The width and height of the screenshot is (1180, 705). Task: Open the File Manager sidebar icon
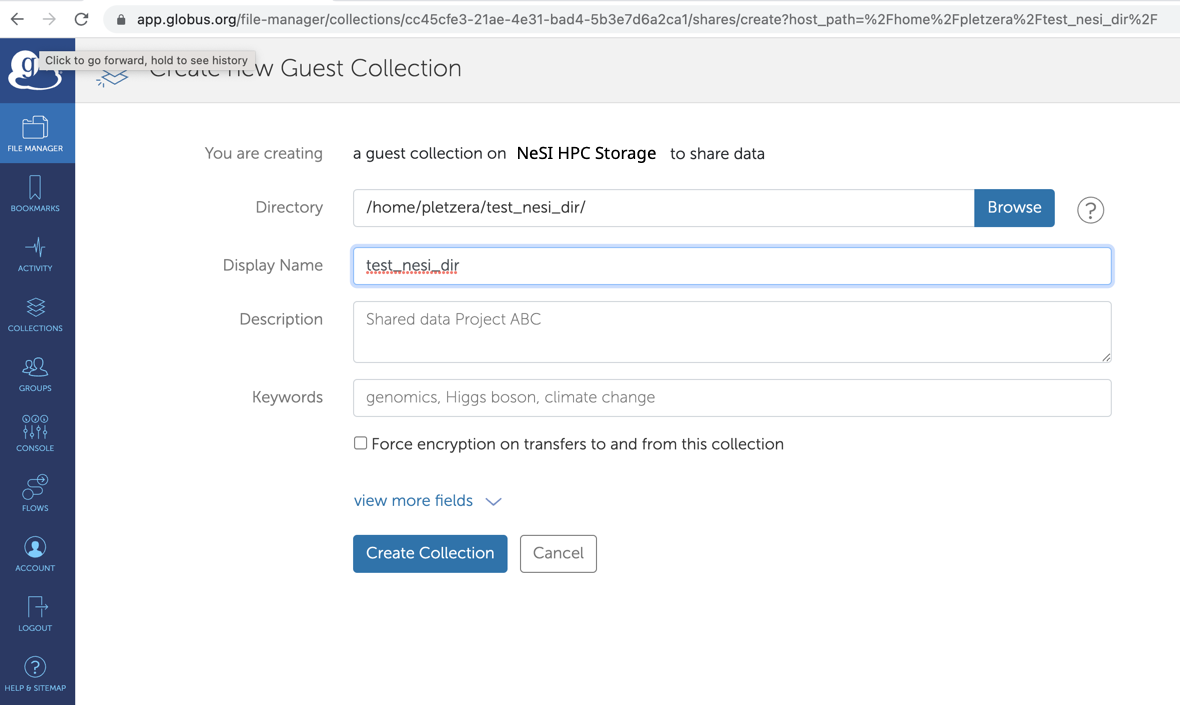click(x=36, y=134)
